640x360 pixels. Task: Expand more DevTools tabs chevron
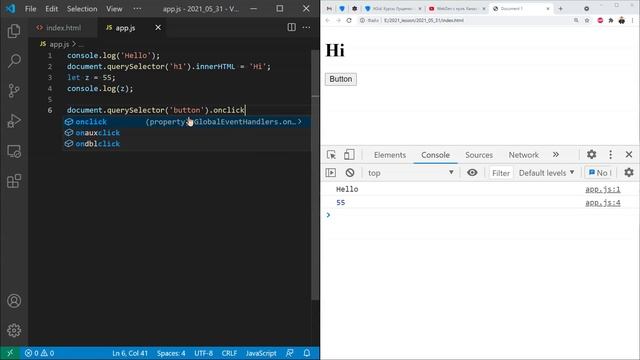556,155
